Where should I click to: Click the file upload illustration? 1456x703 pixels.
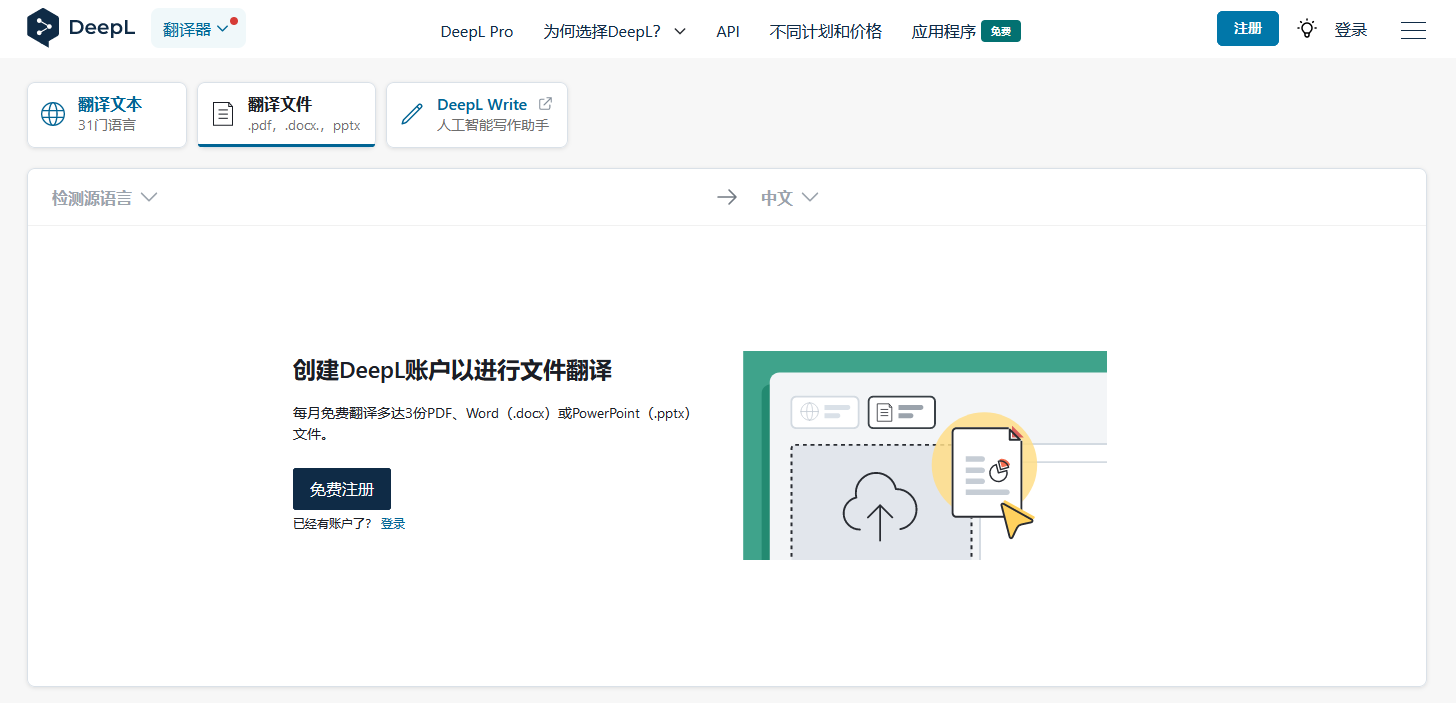(925, 455)
